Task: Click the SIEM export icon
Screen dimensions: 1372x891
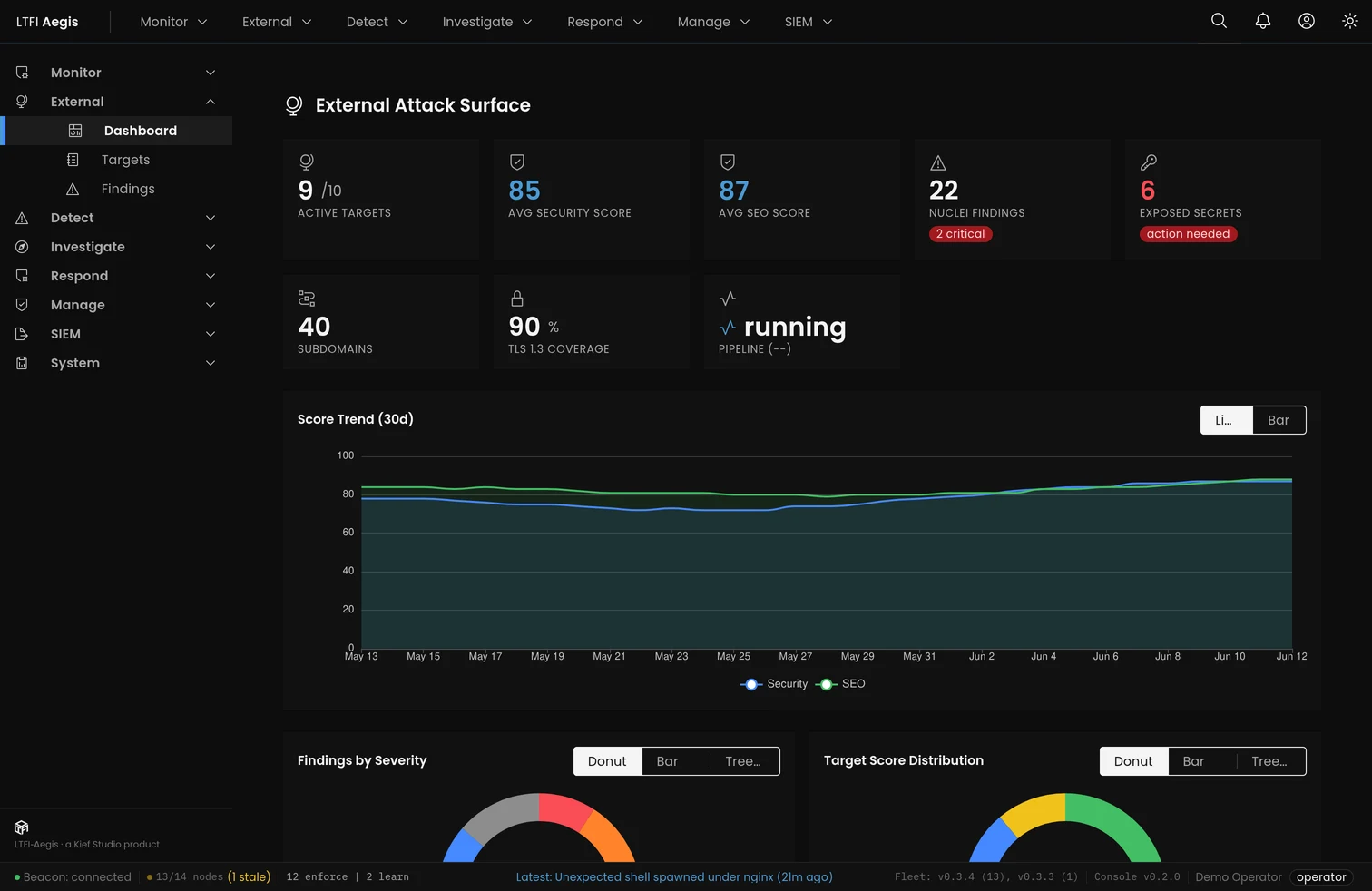Action: coord(22,334)
